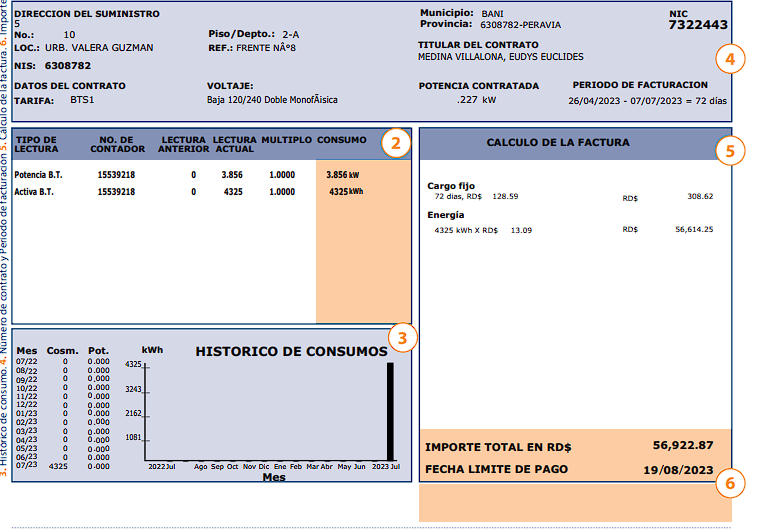
Task: Select the LECTURA ACTUAL column header
Action: point(235,144)
